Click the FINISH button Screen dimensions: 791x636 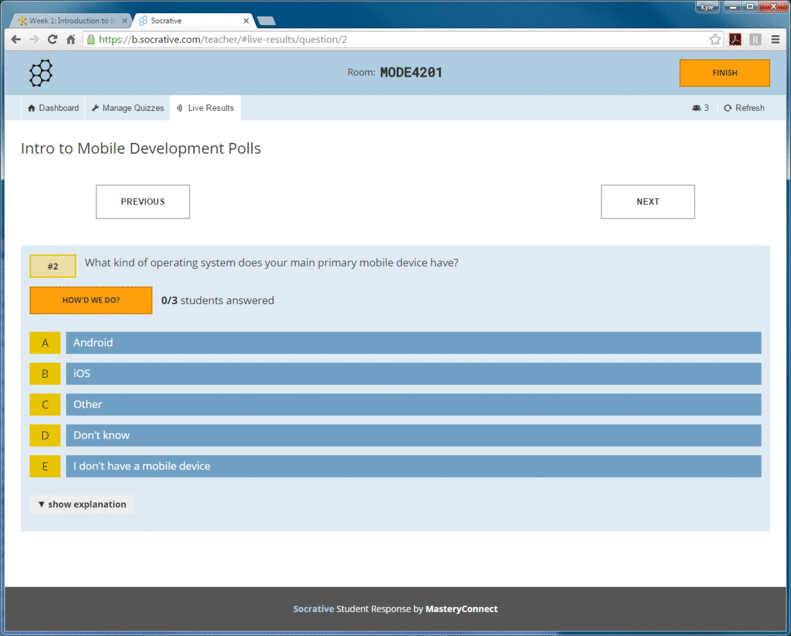coord(724,73)
